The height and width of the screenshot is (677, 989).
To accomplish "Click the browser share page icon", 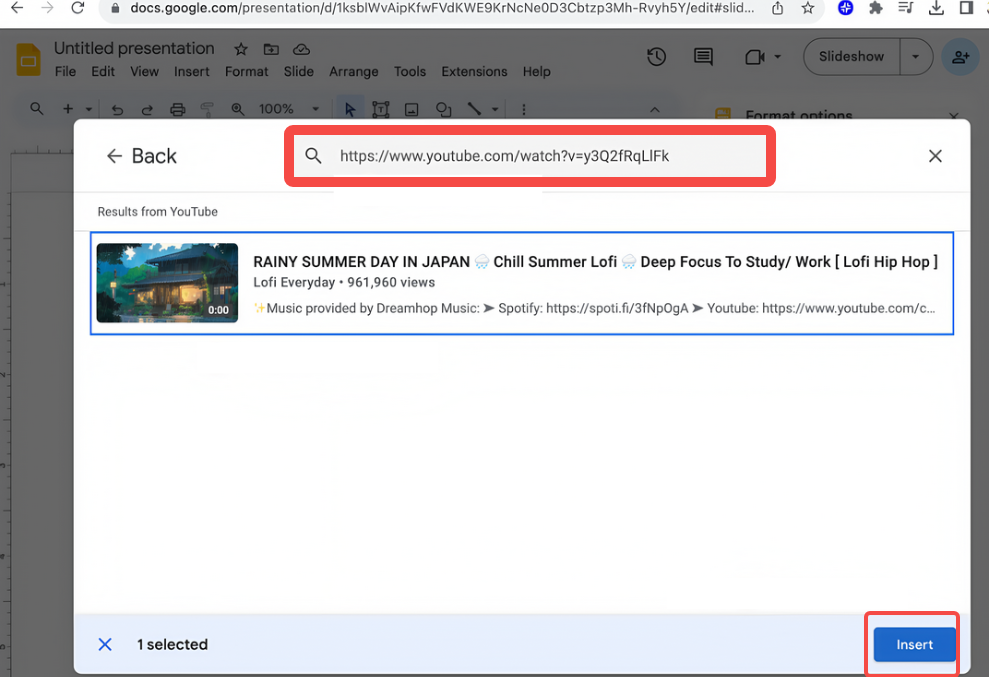I will point(778,8).
